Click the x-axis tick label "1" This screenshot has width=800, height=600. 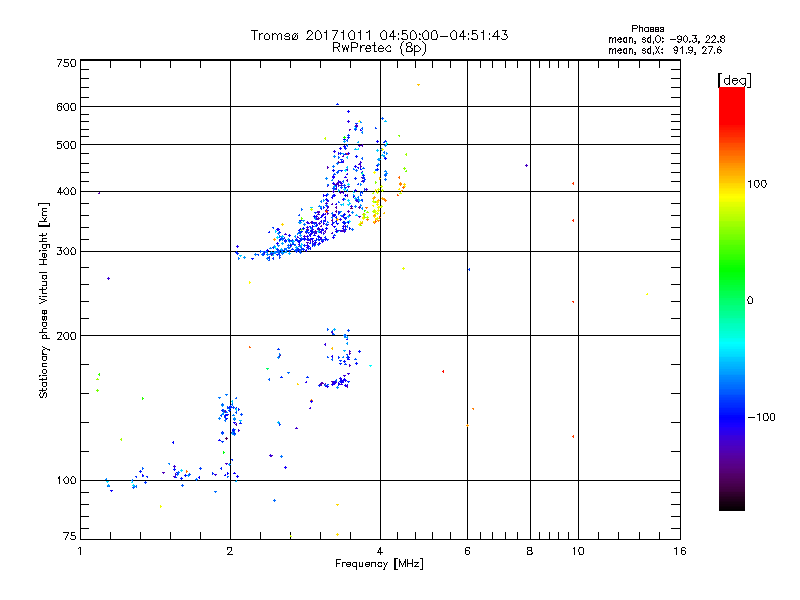[x=80, y=551]
